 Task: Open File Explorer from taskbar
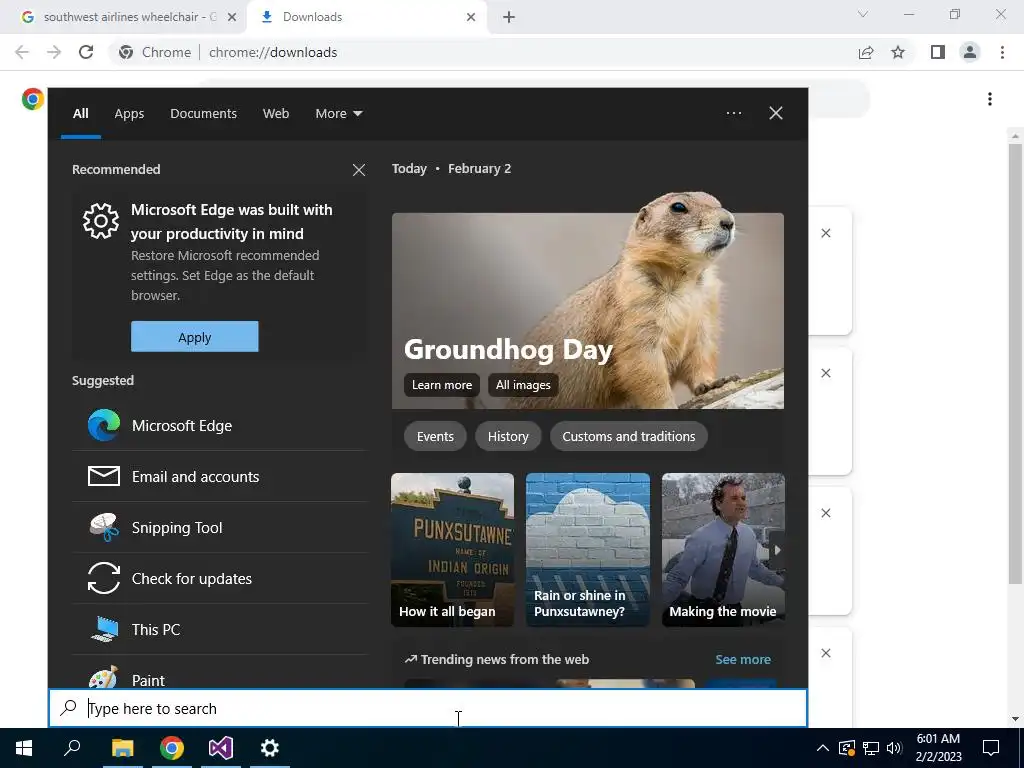click(122, 748)
